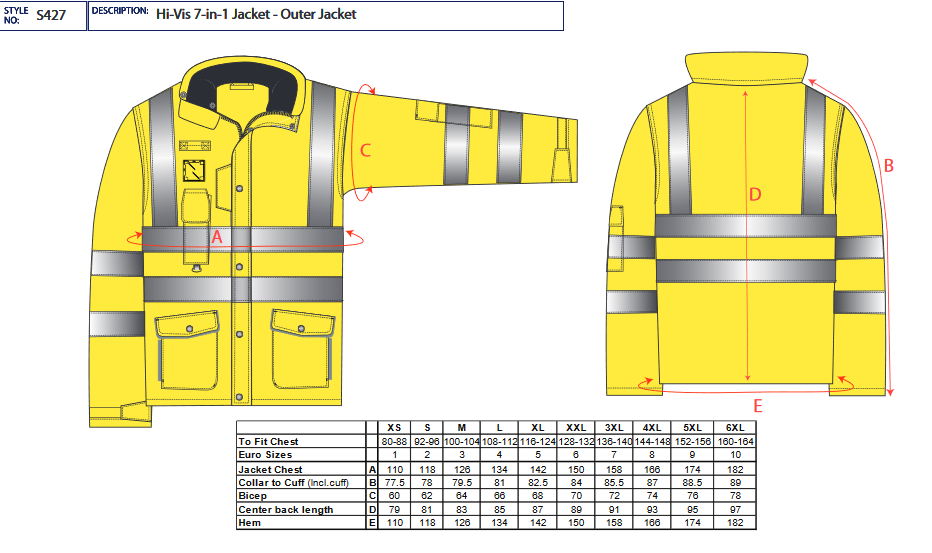Image resolution: width=932 pixels, height=553 pixels.
Task: Click the 'To Fit Chest' row label
Action: coord(268,442)
